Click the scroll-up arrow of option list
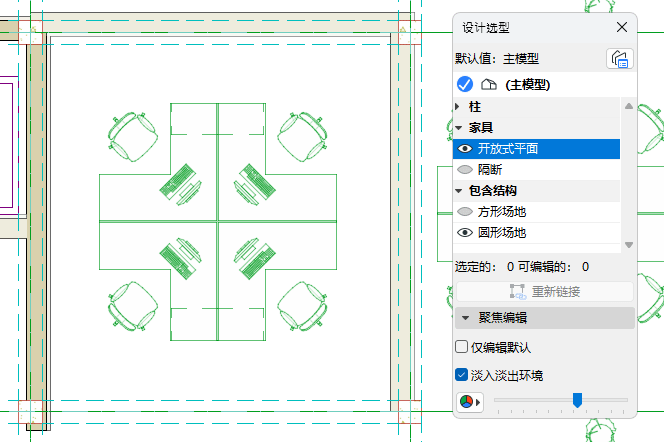This screenshot has height=442, width=664. point(629,106)
